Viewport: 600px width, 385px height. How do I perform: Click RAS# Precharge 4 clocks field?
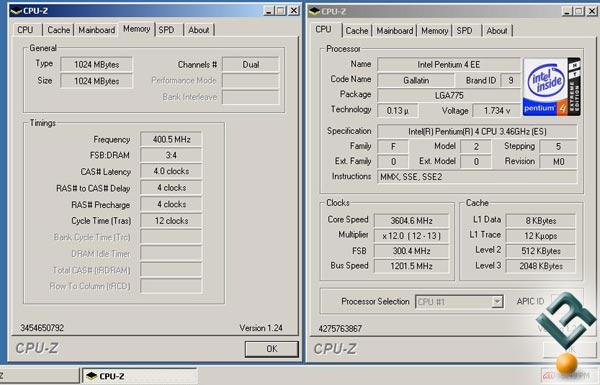click(x=171, y=204)
